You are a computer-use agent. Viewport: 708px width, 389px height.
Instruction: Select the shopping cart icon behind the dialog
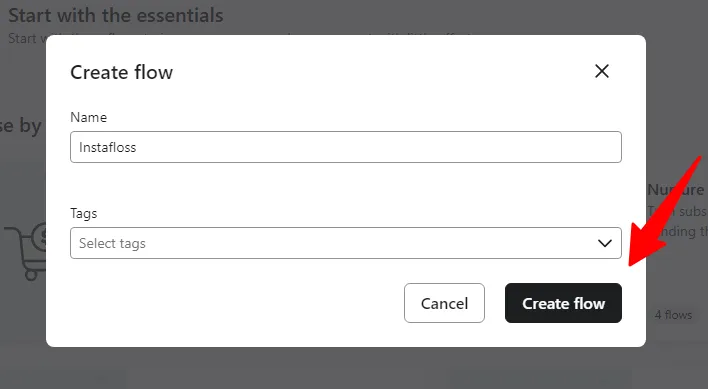25,251
